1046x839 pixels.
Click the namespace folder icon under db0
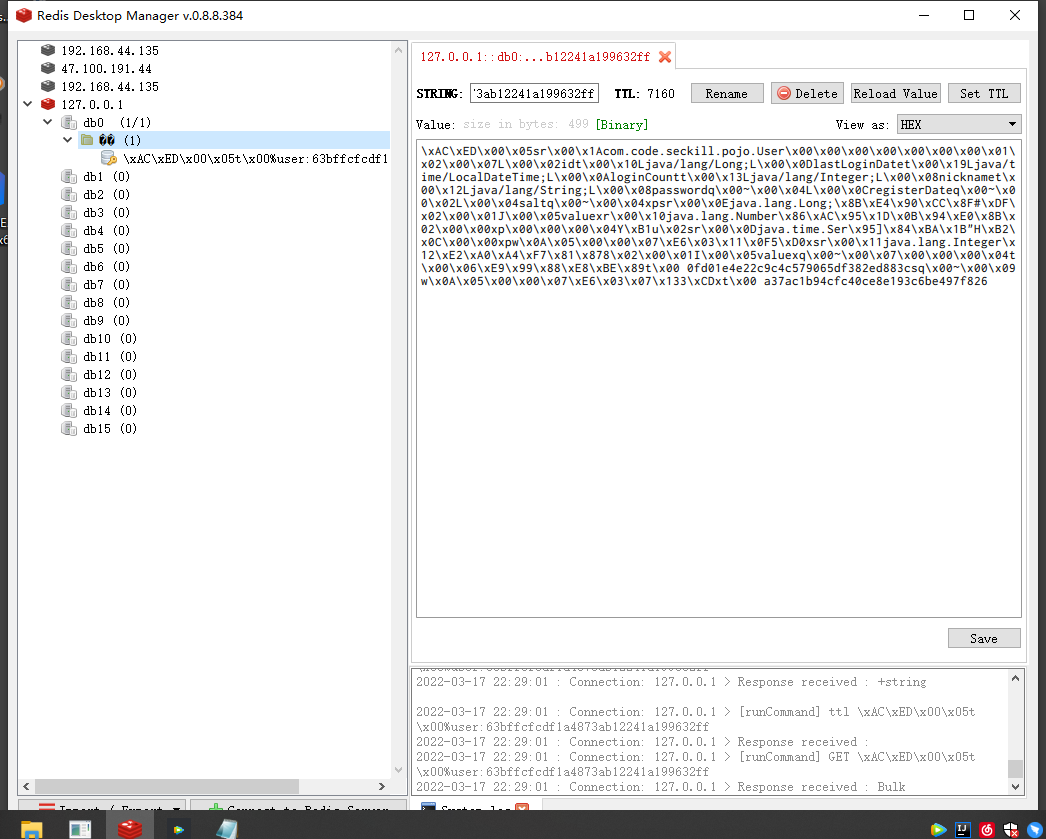(x=87, y=139)
